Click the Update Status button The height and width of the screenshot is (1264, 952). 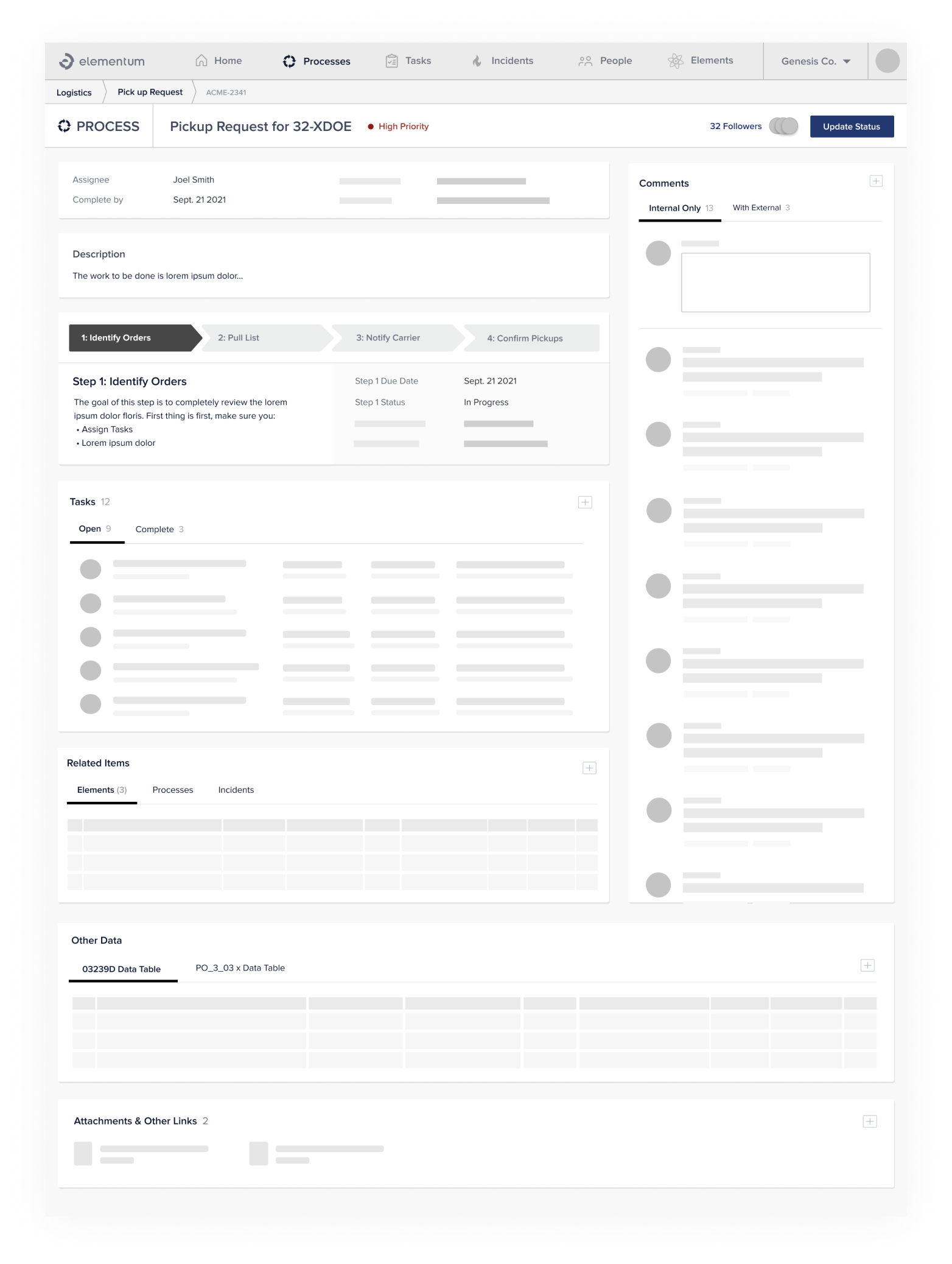851,126
